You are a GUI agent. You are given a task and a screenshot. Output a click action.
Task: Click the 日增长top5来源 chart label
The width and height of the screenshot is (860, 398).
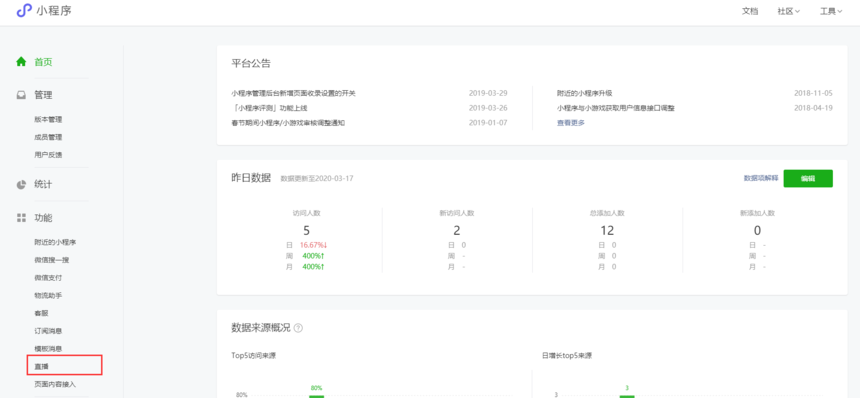coord(567,356)
